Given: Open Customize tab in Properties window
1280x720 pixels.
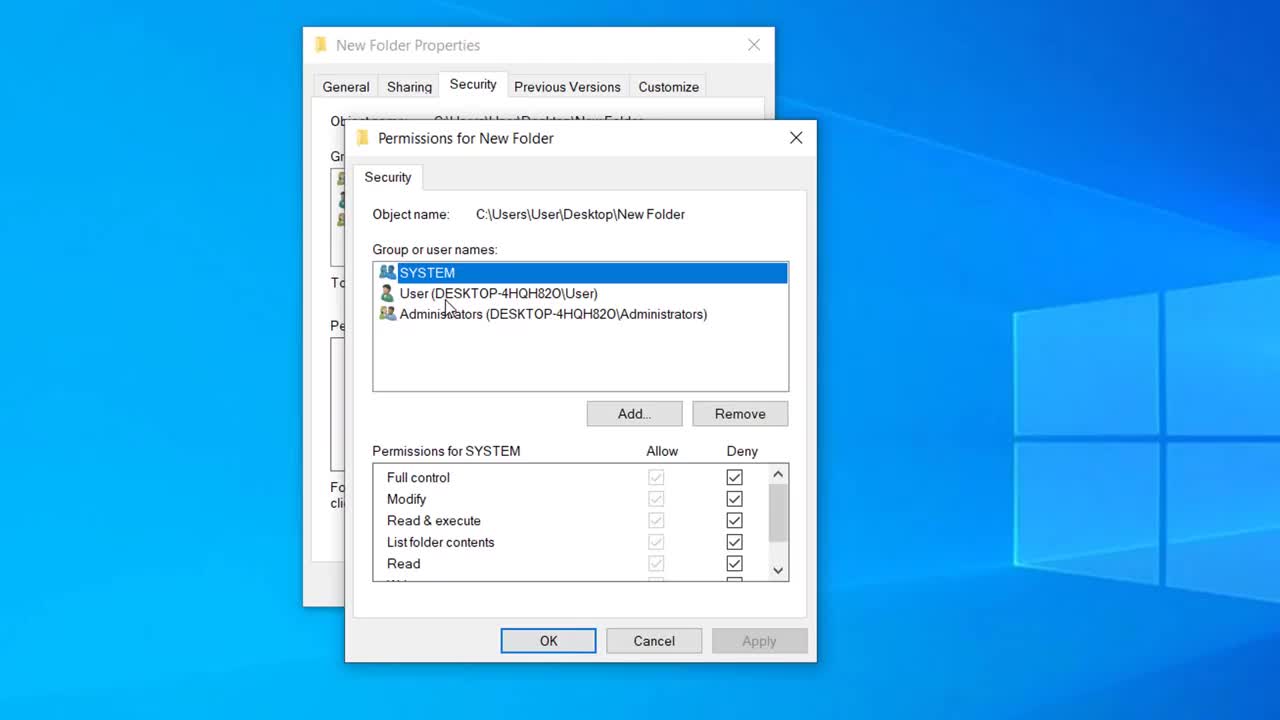Looking at the screenshot, I should click(x=669, y=87).
